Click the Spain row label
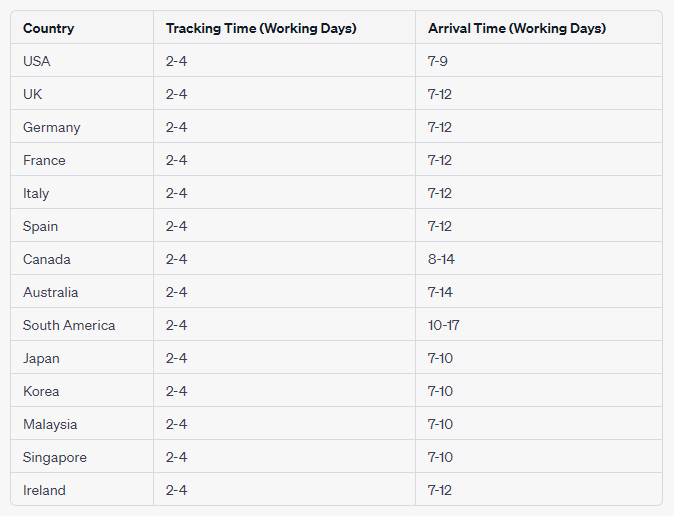The width and height of the screenshot is (674, 516). (40, 227)
